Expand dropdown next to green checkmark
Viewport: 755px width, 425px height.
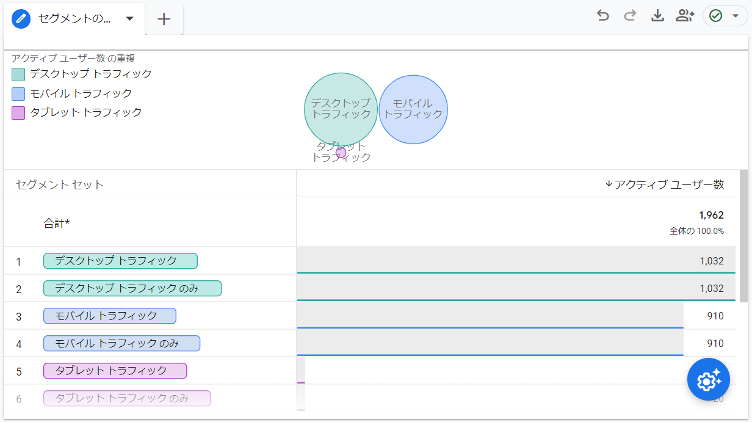pos(735,16)
